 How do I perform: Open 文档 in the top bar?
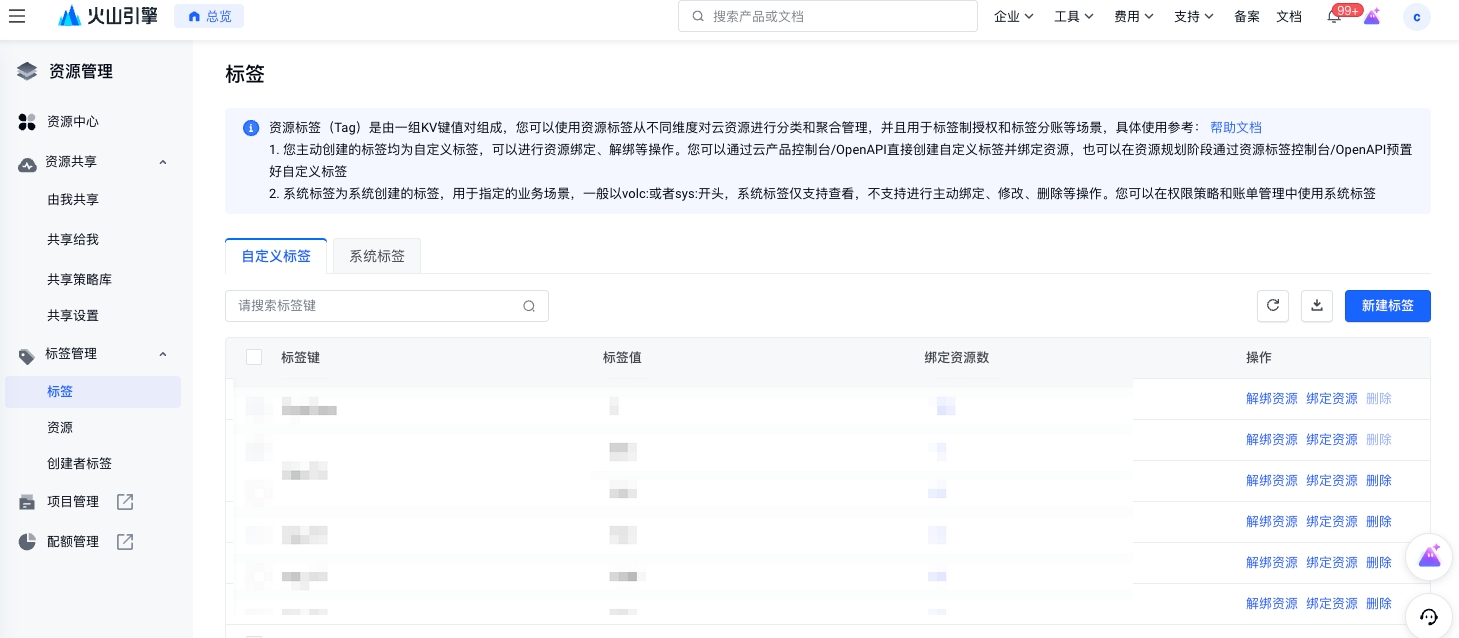[x=1289, y=16]
